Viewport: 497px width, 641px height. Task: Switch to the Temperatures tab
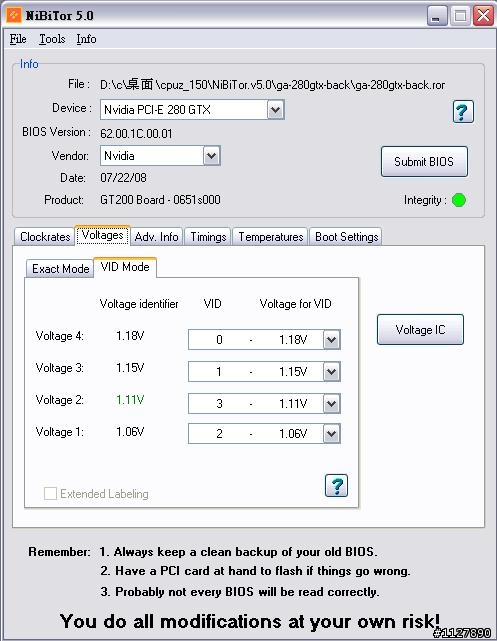(x=271, y=237)
